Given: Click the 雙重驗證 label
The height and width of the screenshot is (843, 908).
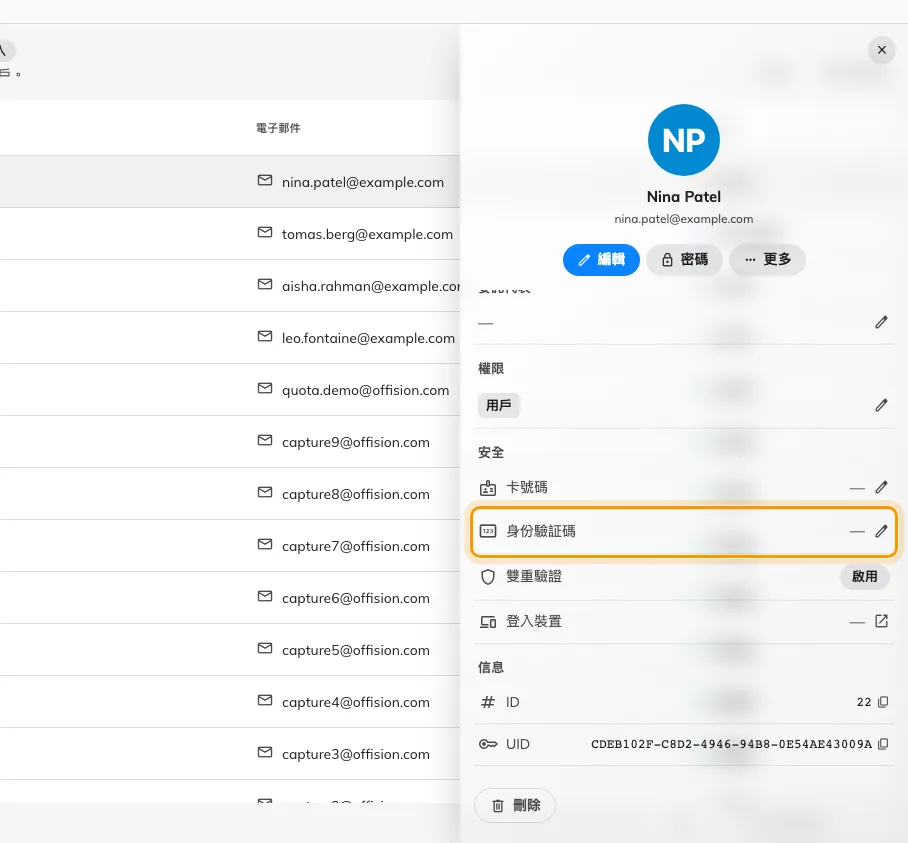Looking at the screenshot, I should pos(534,577).
